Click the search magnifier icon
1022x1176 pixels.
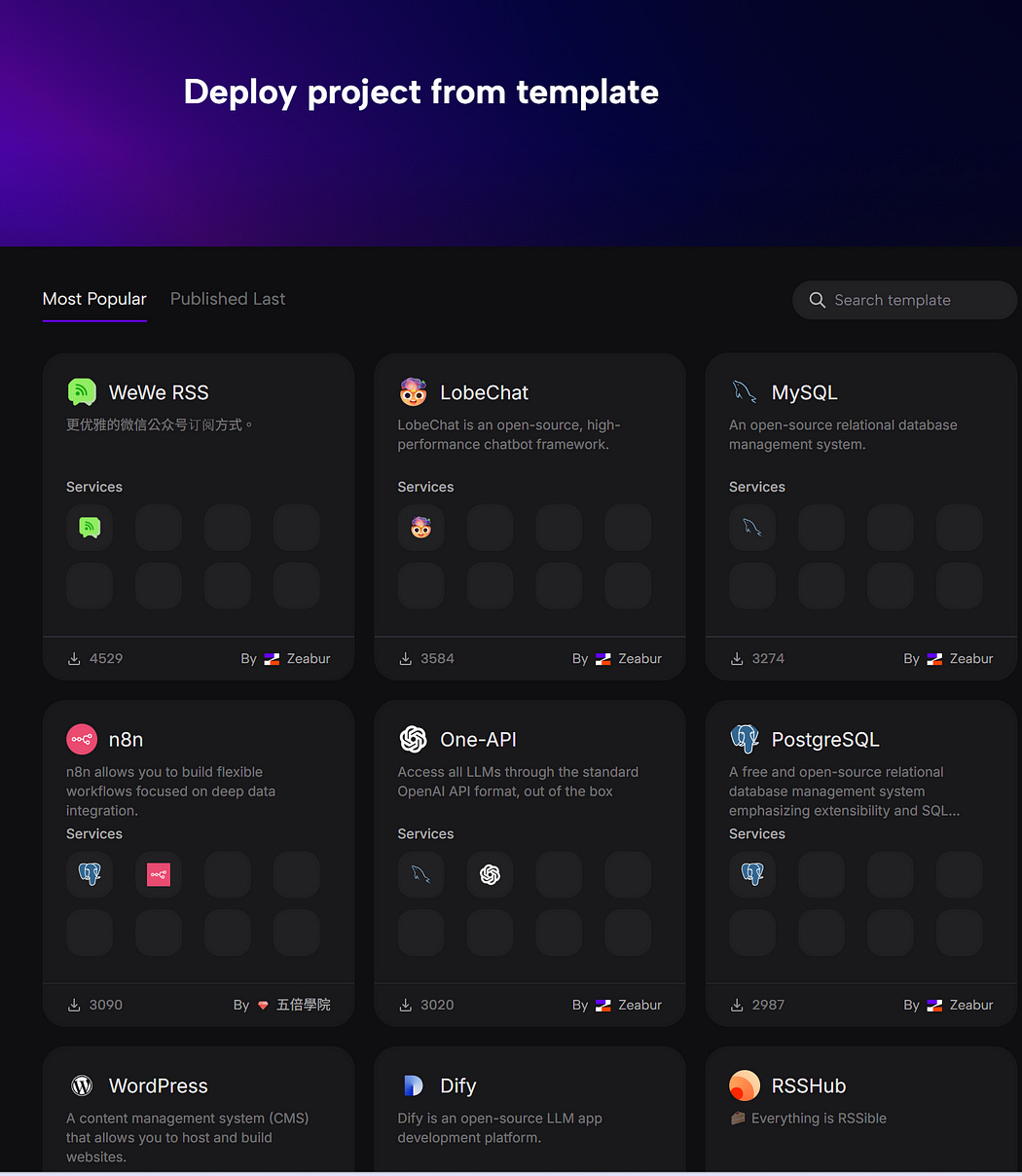coord(818,300)
